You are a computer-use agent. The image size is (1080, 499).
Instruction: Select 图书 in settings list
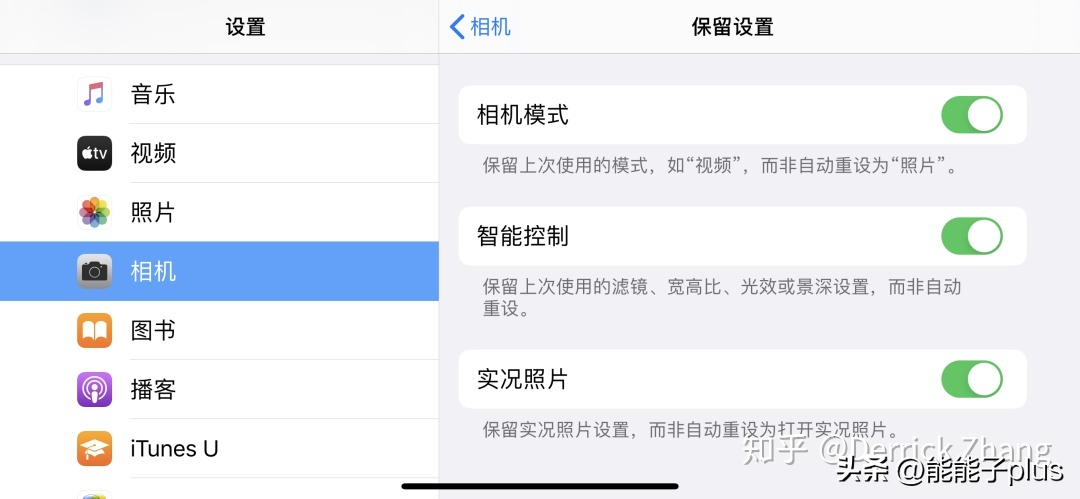pos(219,330)
